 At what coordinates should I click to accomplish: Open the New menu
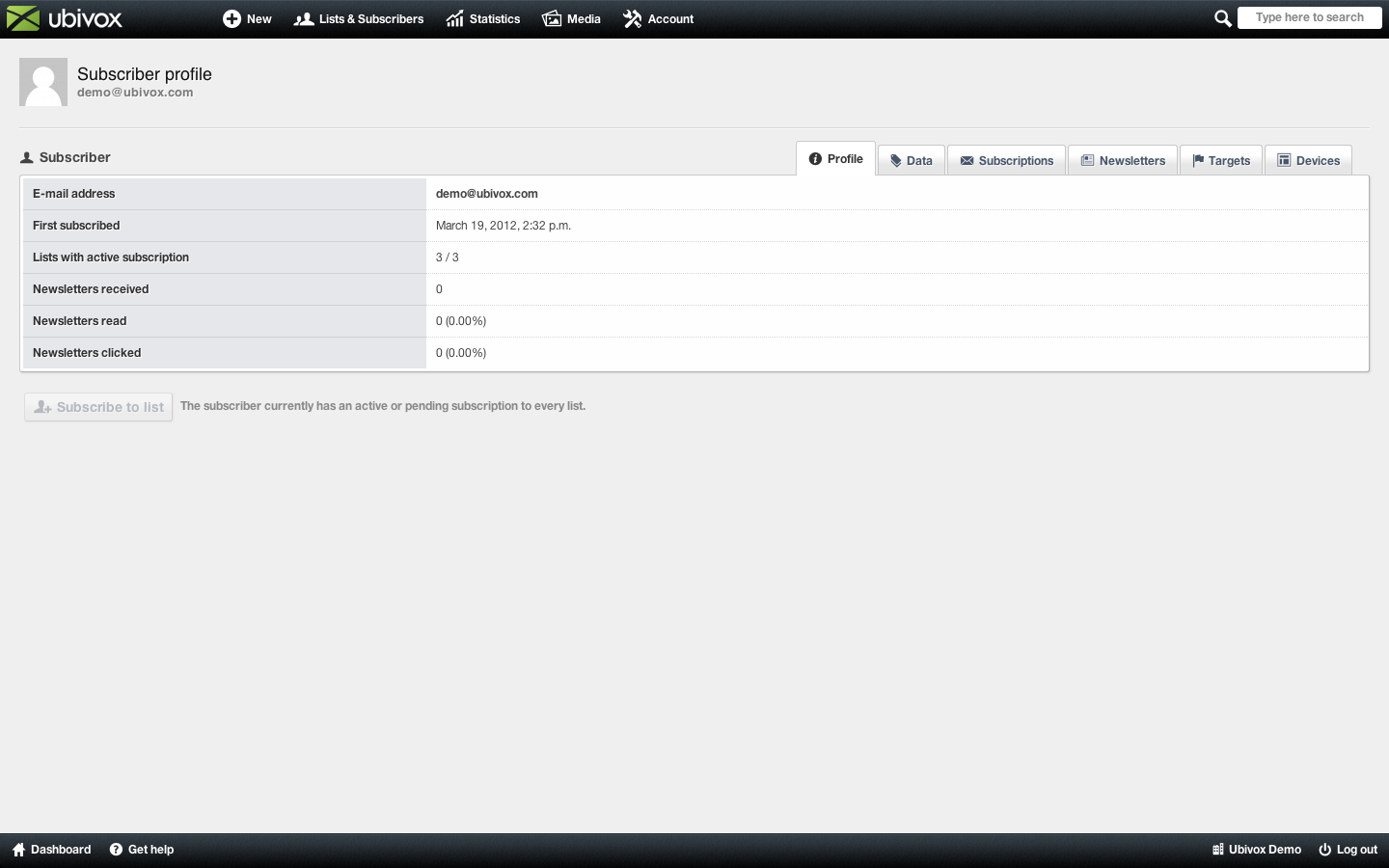(247, 19)
